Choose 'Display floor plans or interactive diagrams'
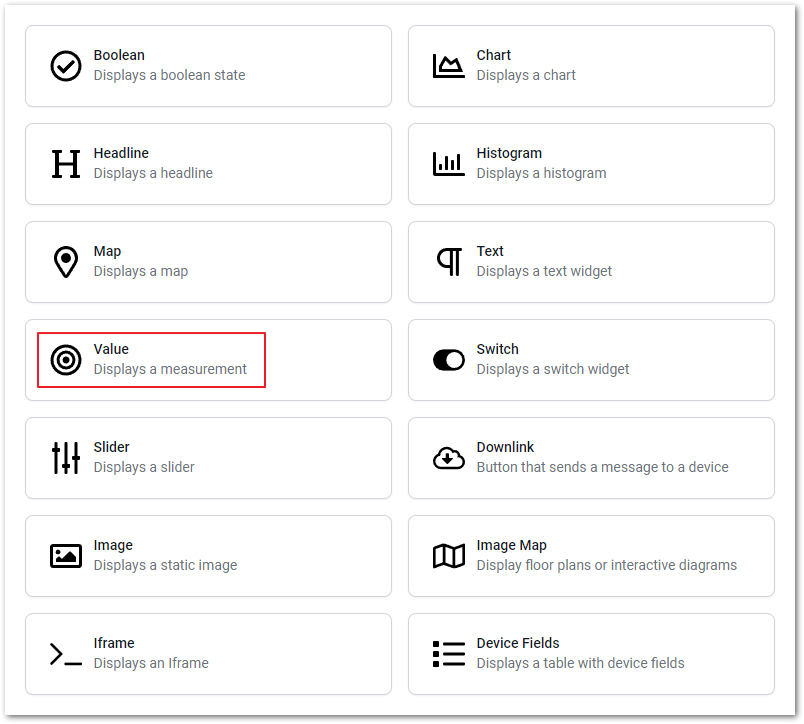 click(591, 556)
